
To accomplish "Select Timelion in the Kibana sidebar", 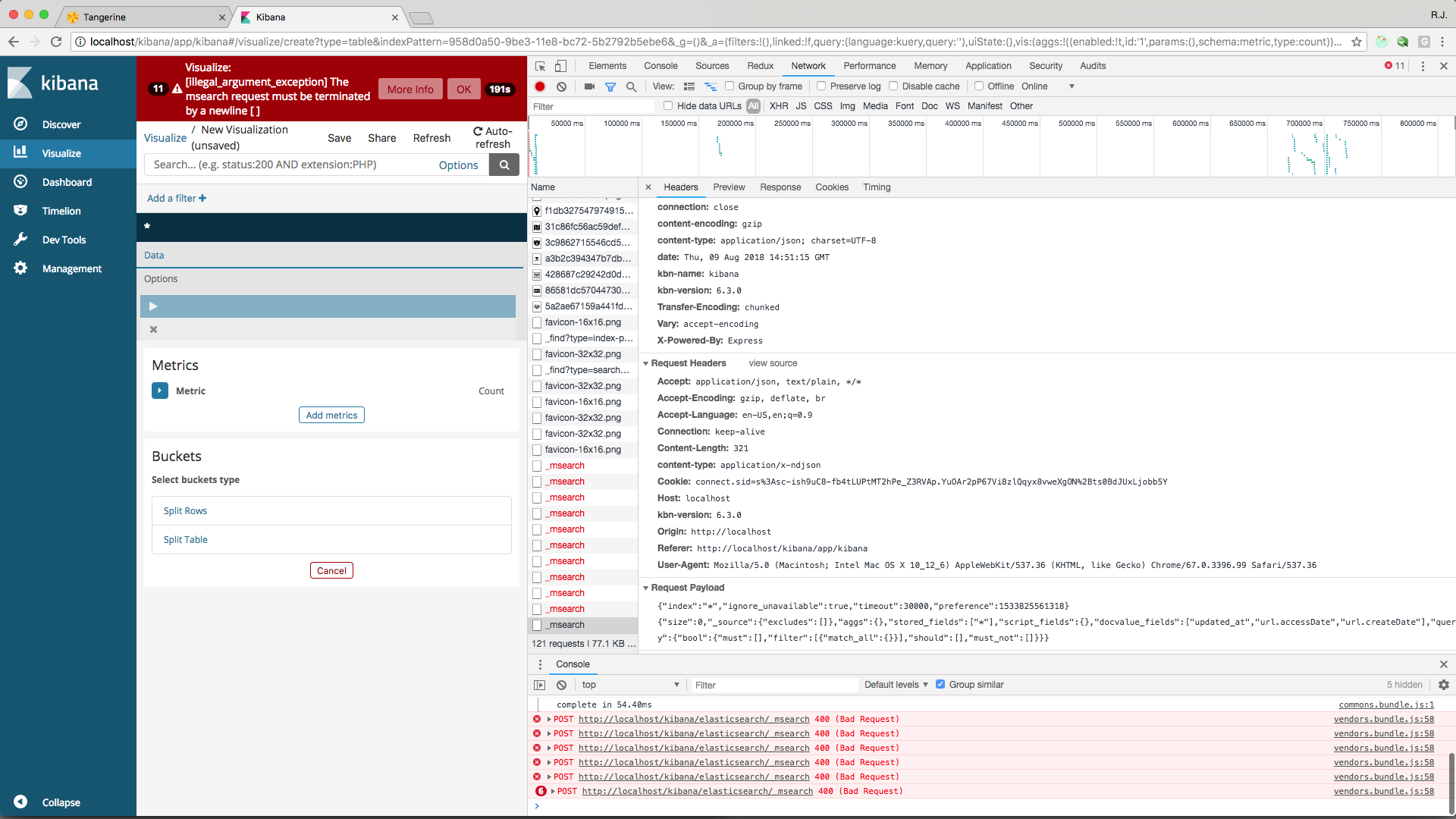I will (62, 210).
